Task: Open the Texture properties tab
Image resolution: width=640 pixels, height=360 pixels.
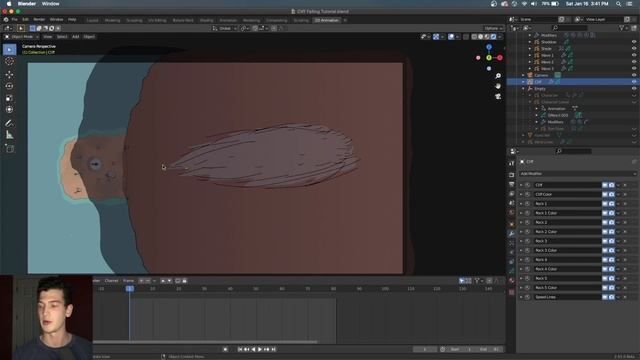Action: point(511,292)
